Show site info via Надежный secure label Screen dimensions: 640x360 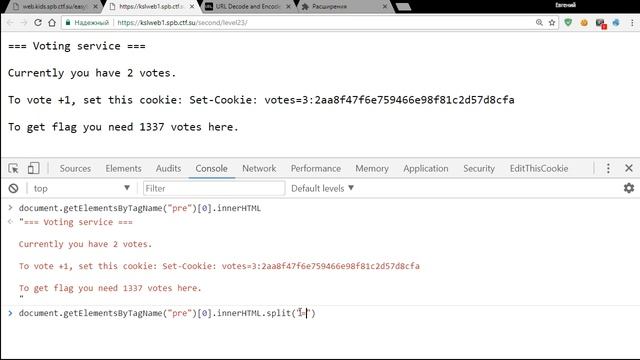tap(87, 23)
